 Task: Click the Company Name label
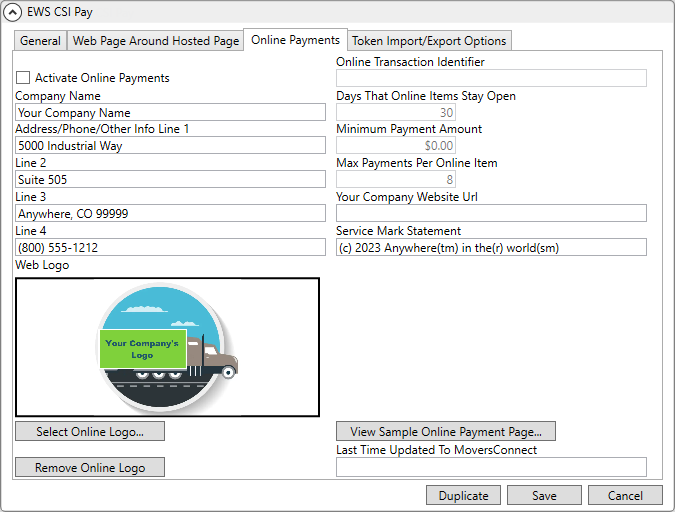pos(58,96)
